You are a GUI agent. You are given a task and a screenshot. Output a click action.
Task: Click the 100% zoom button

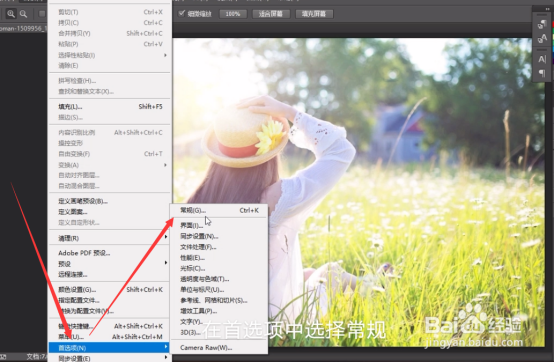[233, 14]
